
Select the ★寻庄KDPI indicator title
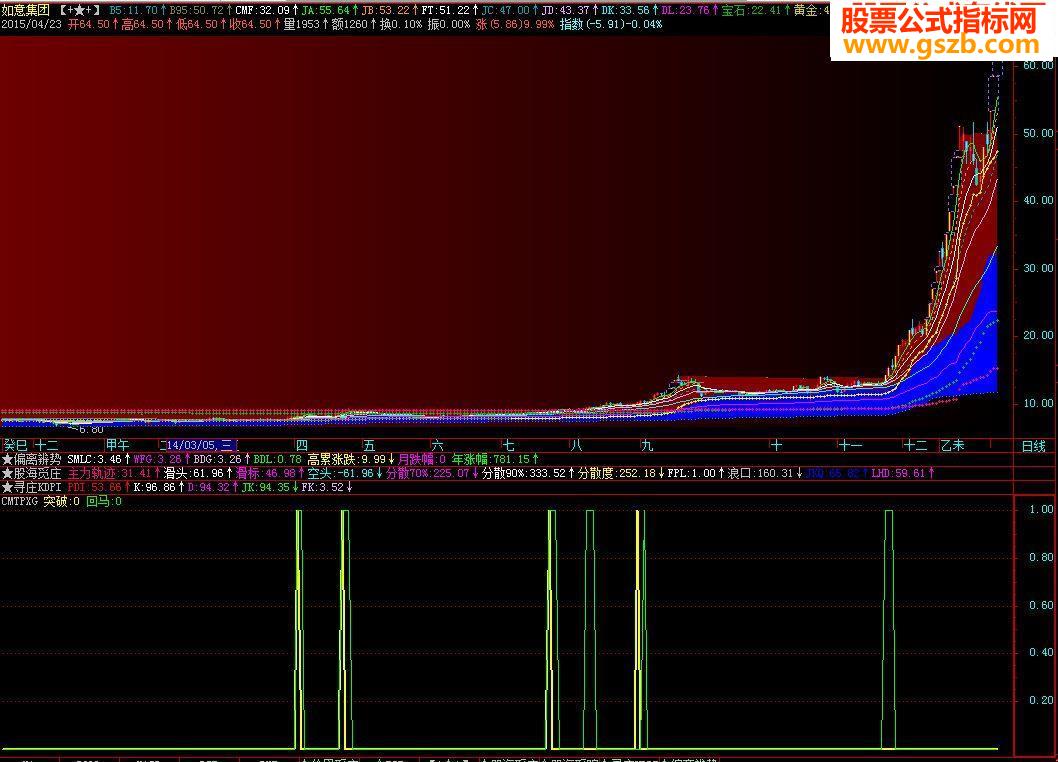(33, 487)
